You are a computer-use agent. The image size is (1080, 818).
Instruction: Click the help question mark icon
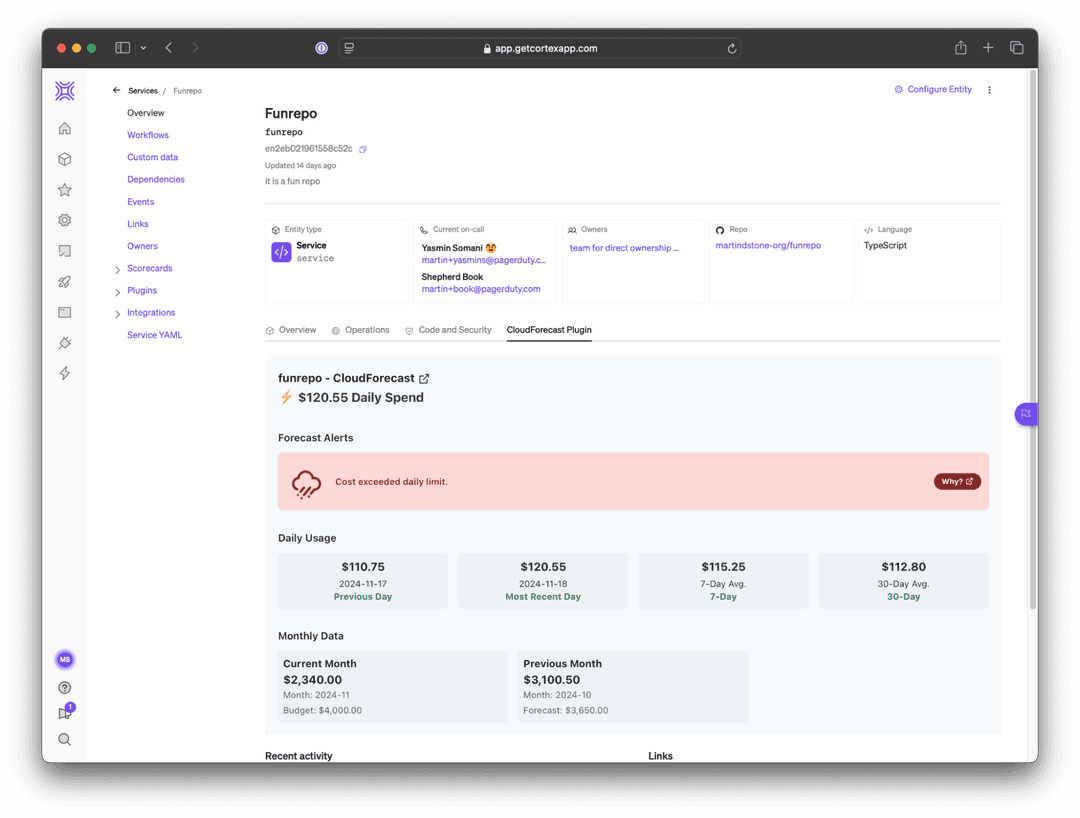[x=64, y=687]
